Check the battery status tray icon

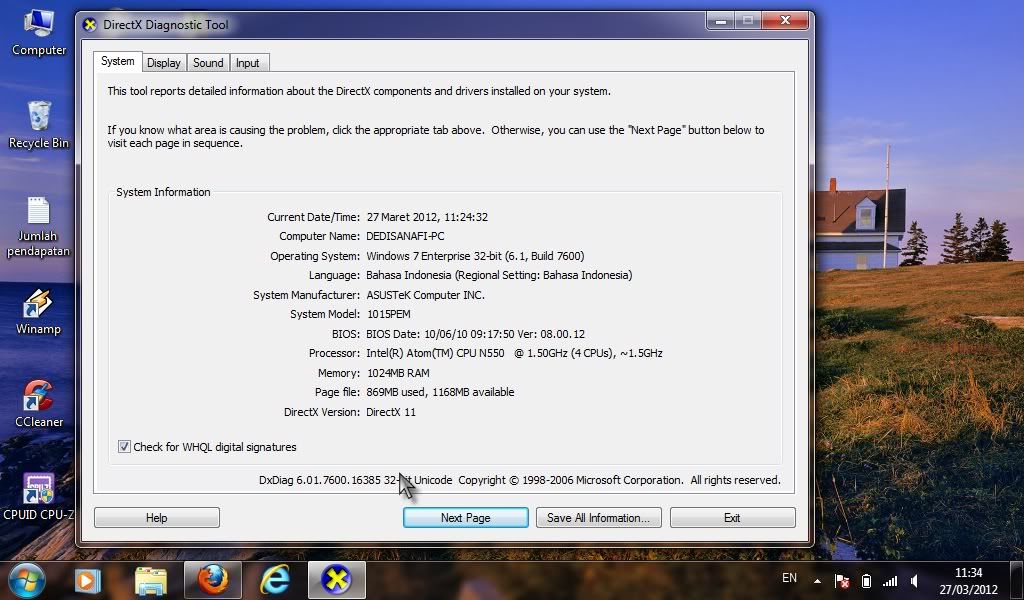866,580
